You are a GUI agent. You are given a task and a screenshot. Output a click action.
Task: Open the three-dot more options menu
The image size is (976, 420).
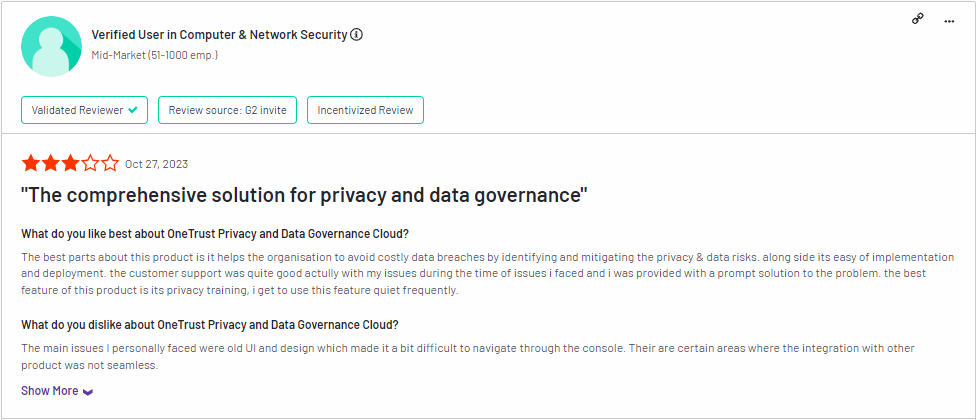(949, 21)
